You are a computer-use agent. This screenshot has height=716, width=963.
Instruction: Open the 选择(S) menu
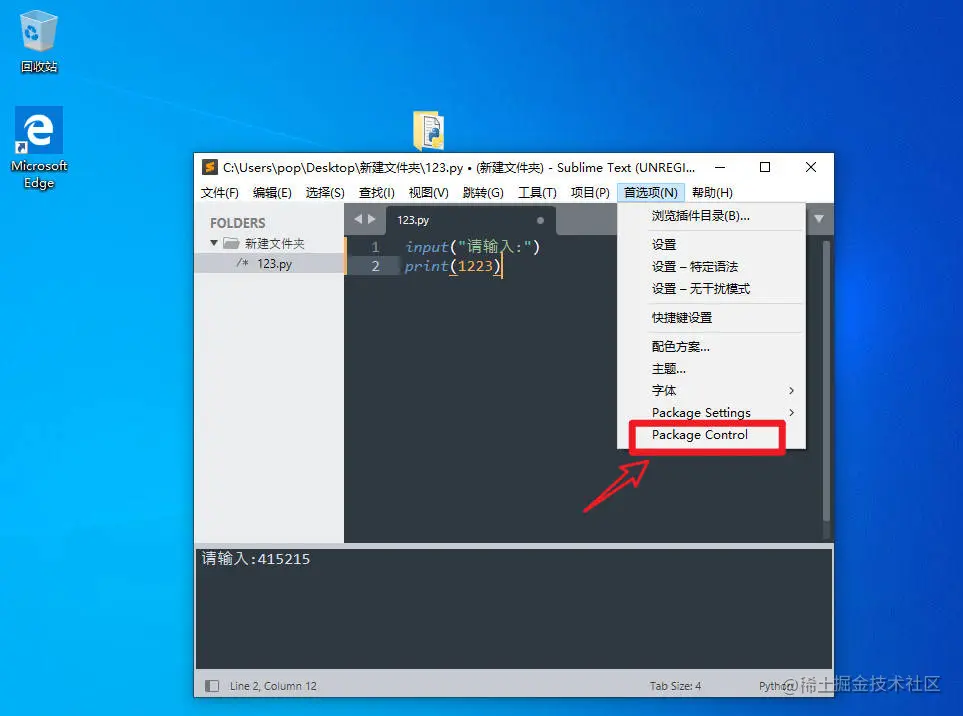pyautogui.click(x=325, y=193)
